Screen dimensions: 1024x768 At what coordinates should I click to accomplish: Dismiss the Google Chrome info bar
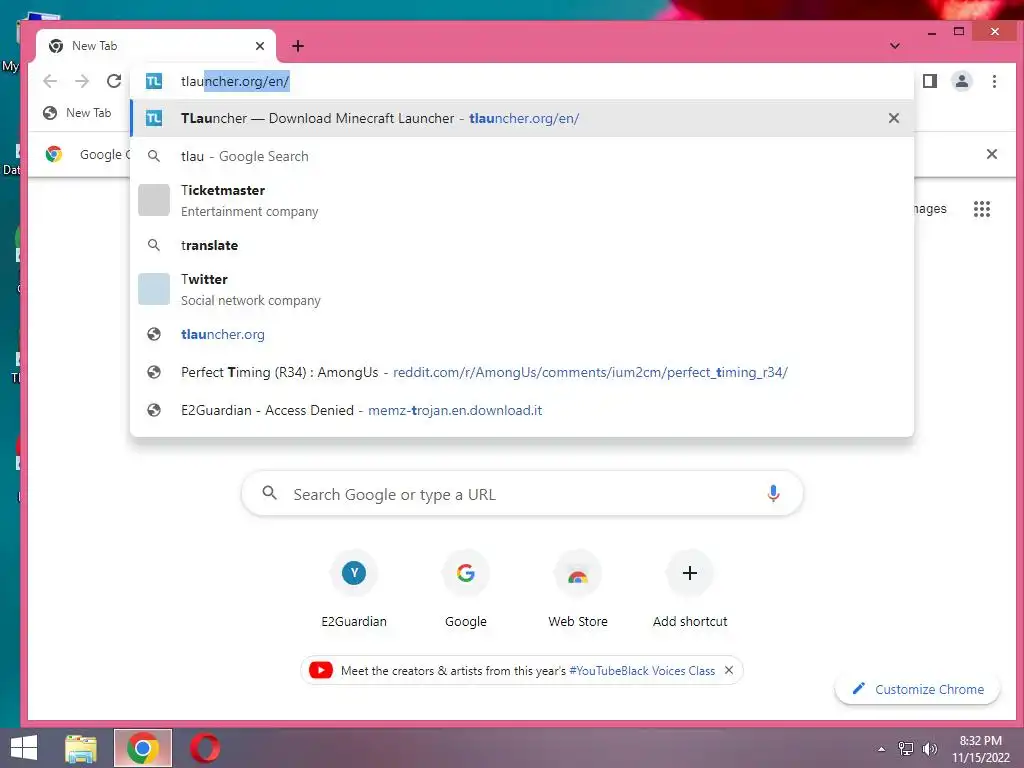[991, 154]
